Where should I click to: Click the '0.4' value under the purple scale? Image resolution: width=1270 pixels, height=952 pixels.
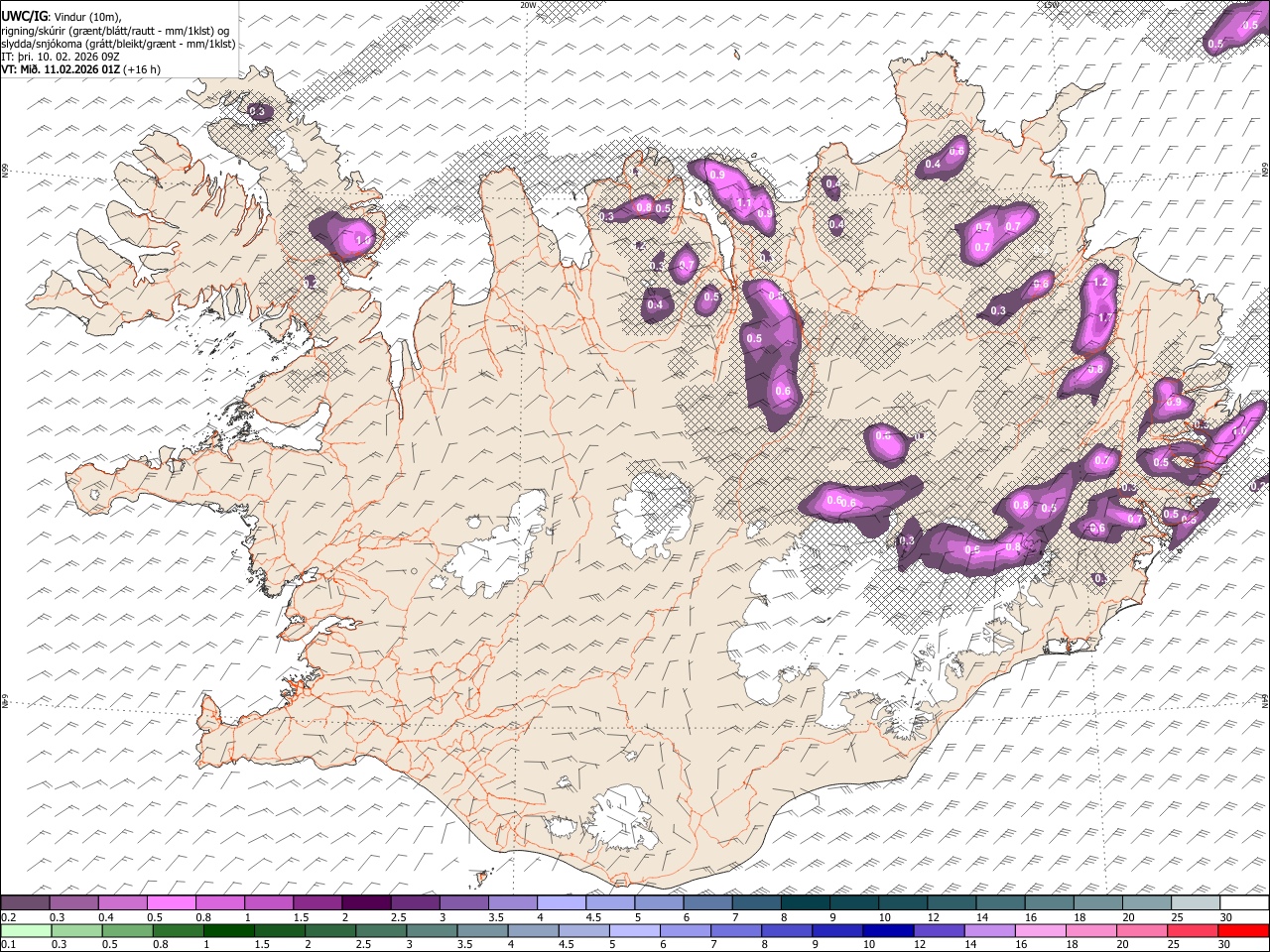(105, 917)
